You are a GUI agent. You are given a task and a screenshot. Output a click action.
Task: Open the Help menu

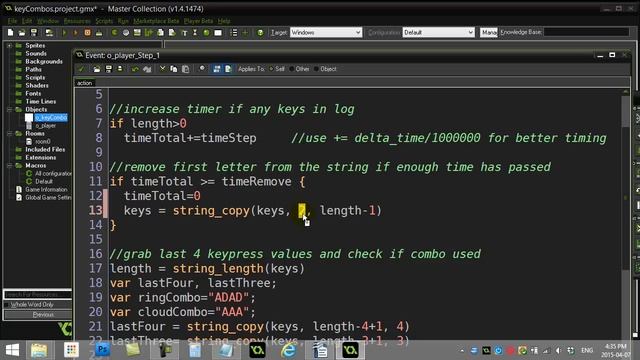(224, 21)
